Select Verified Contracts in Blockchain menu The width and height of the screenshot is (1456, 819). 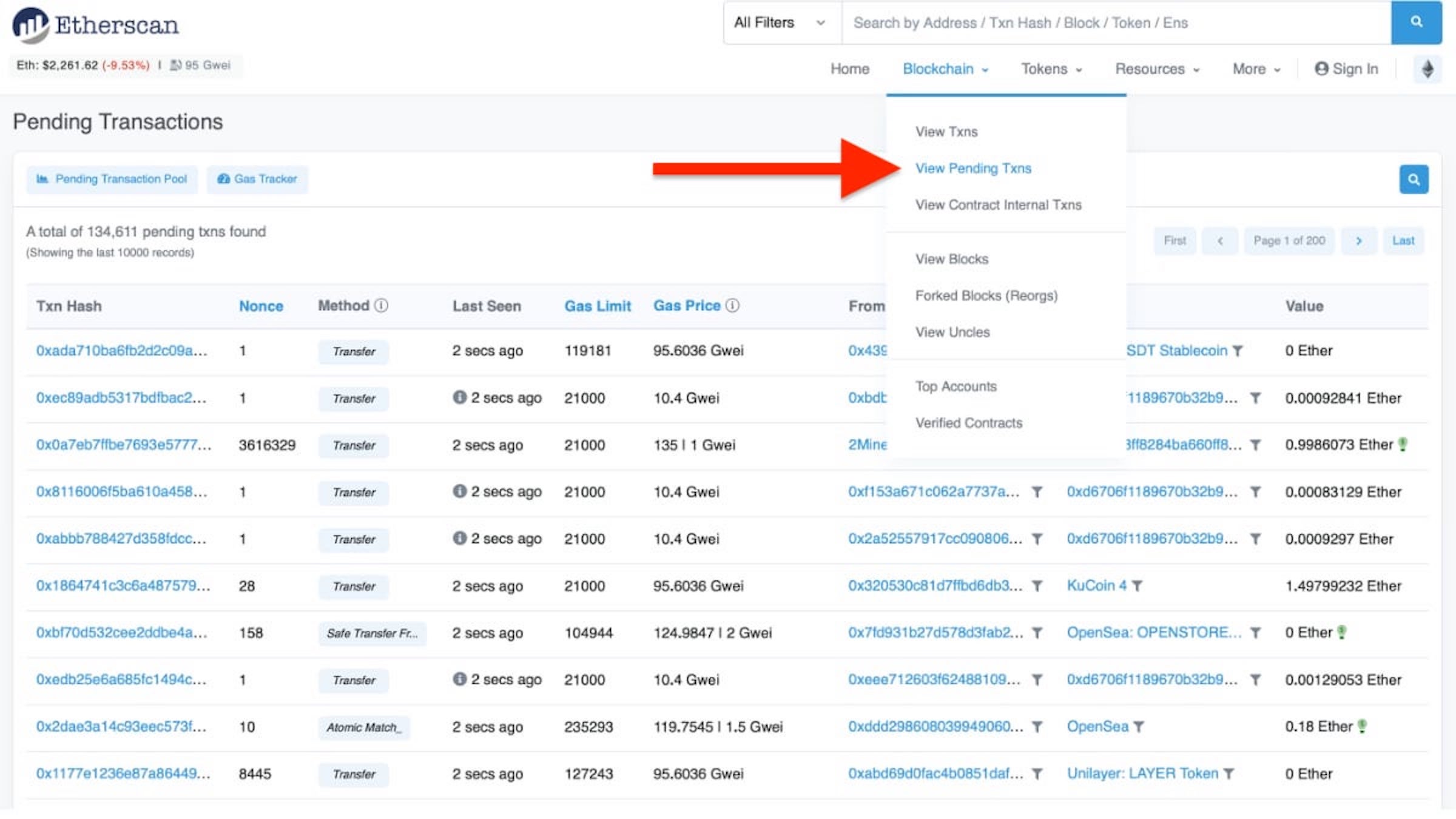click(x=968, y=423)
